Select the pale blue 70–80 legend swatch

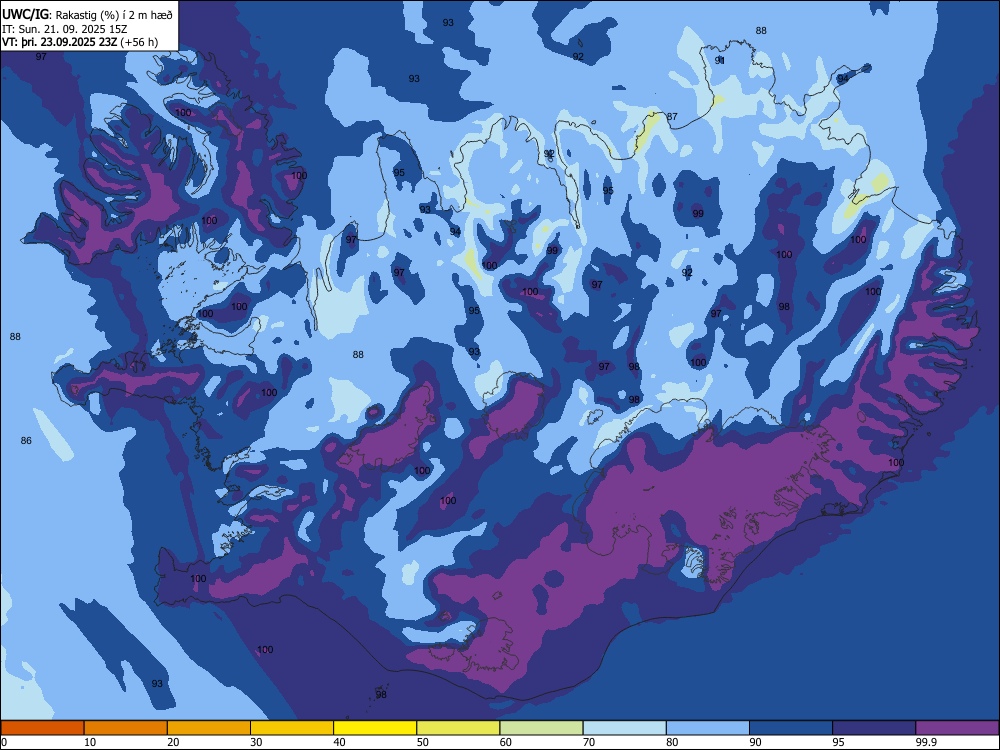pyautogui.click(x=624, y=728)
